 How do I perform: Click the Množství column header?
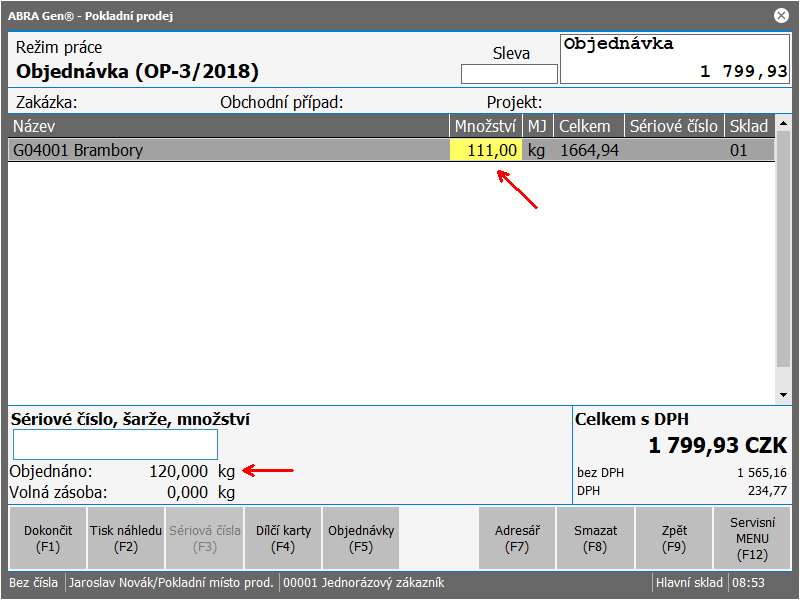[x=485, y=126]
